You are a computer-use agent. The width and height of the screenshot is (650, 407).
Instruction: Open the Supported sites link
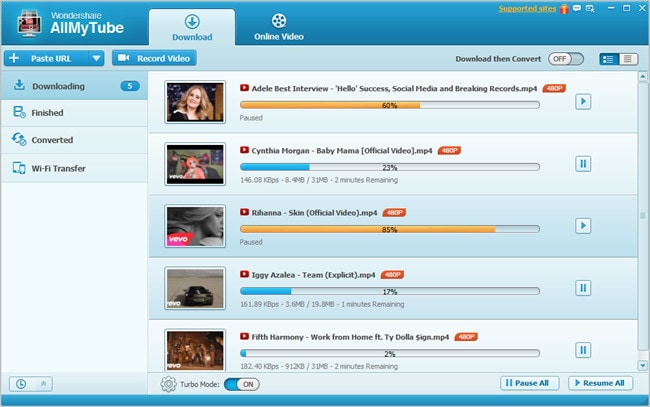click(527, 9)
